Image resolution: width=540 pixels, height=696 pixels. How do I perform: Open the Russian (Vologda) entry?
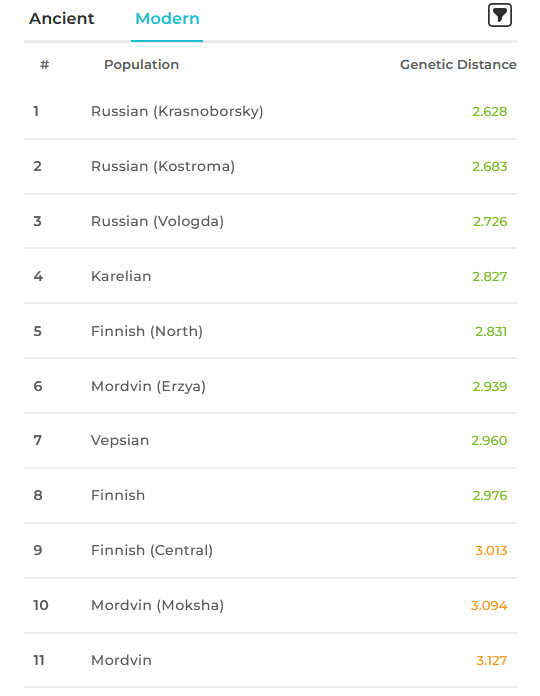(x=270, y=221)
